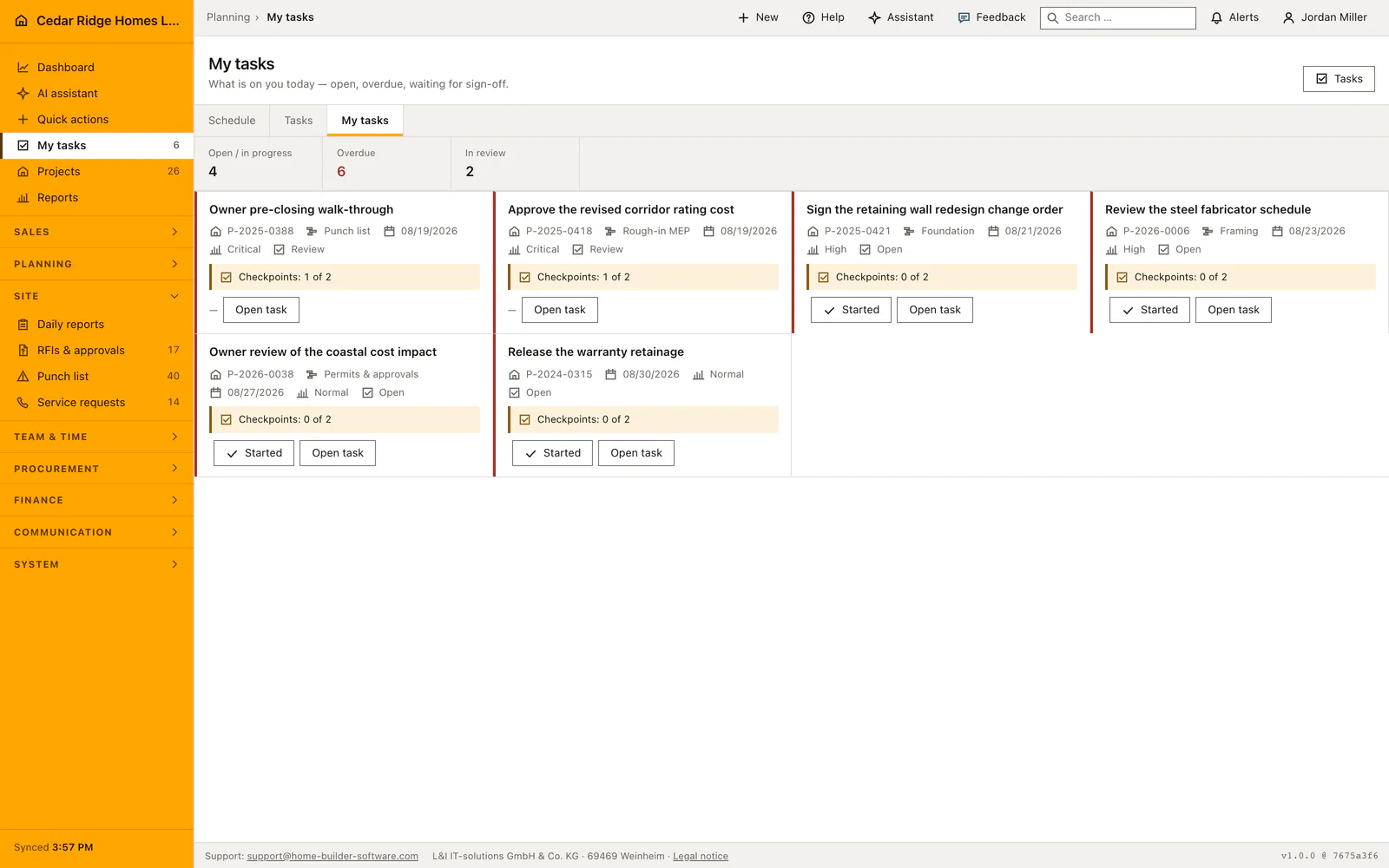Expand the FINANCE section
This screenshot has height=868, width=1389.
[x=96, y=500]
